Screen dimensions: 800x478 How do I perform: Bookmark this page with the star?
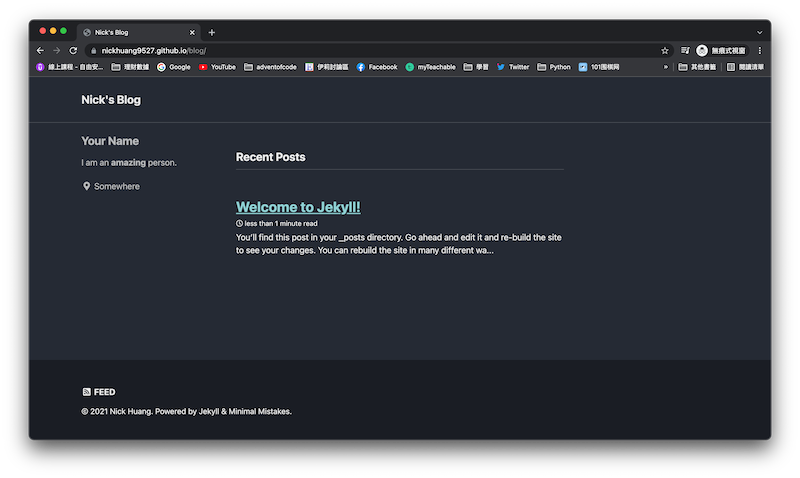tap(664, 51)
